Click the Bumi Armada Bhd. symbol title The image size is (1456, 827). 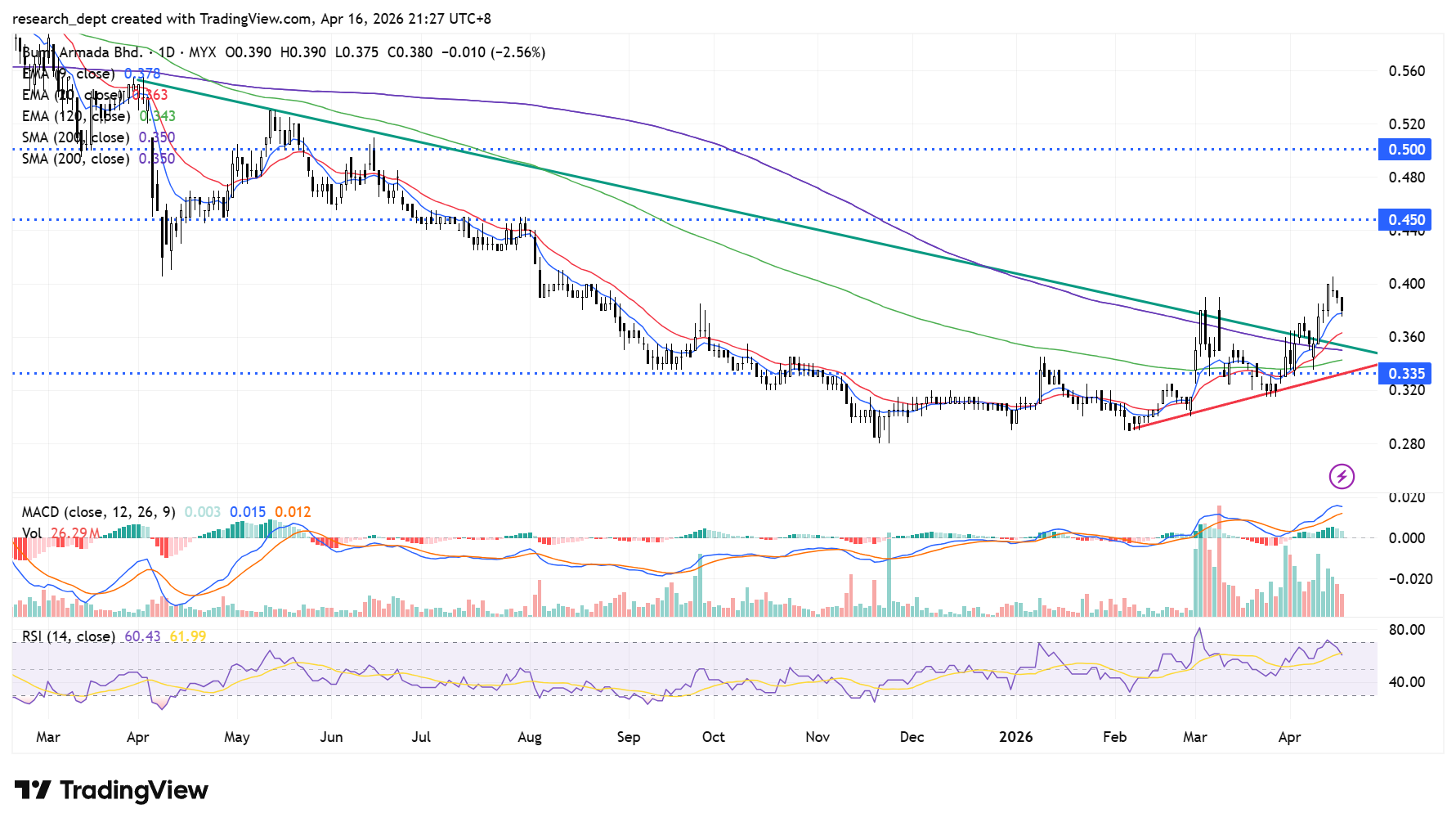(82, 52)
